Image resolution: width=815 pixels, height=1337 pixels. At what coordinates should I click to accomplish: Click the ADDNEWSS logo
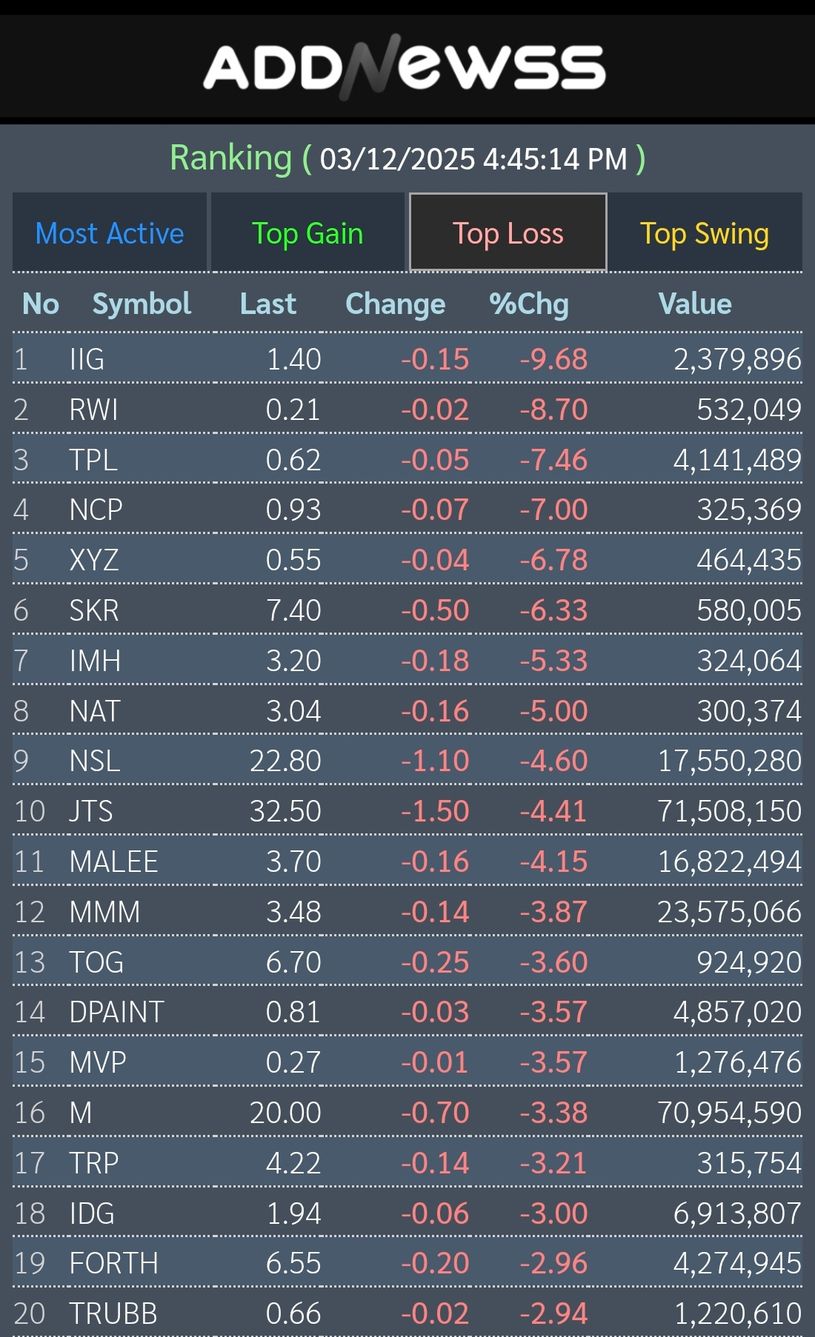click(x=404, y=67)
